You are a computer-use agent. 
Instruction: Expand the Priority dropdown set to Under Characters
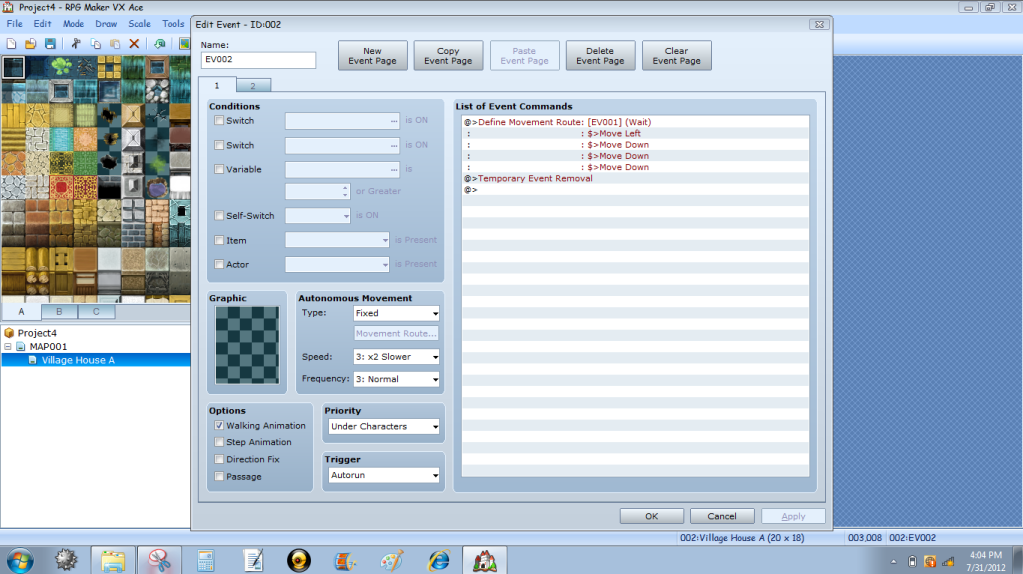pyautogui.click(x=384, y=427)
